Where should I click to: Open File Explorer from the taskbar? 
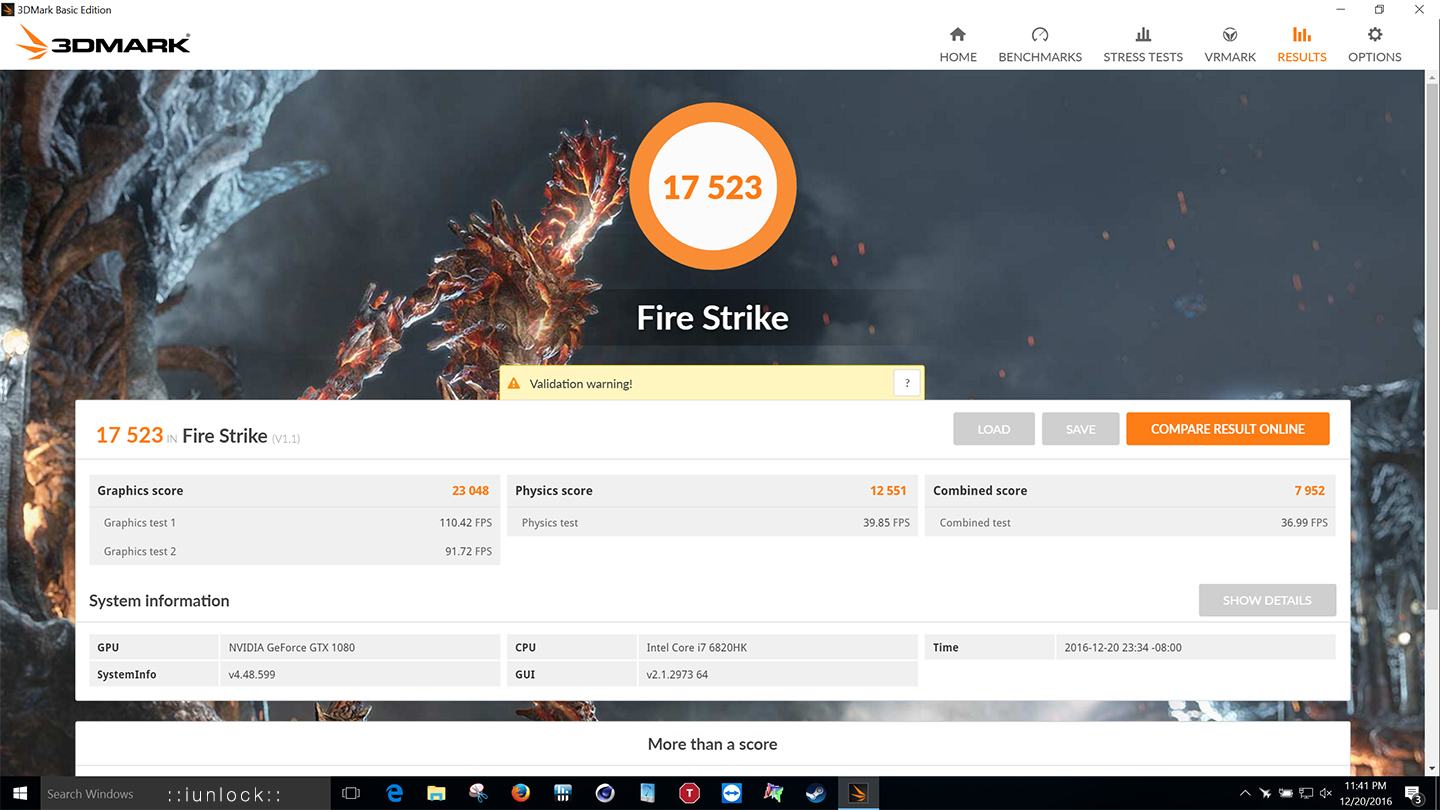(436, 794)
